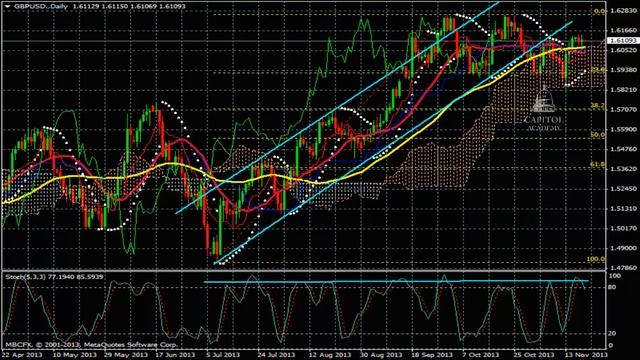Image resolution: width=640 pixels, height=360 pixels.
Task: Click the 25 Oct 2013 date label
Action: click(x=534, y=355)
